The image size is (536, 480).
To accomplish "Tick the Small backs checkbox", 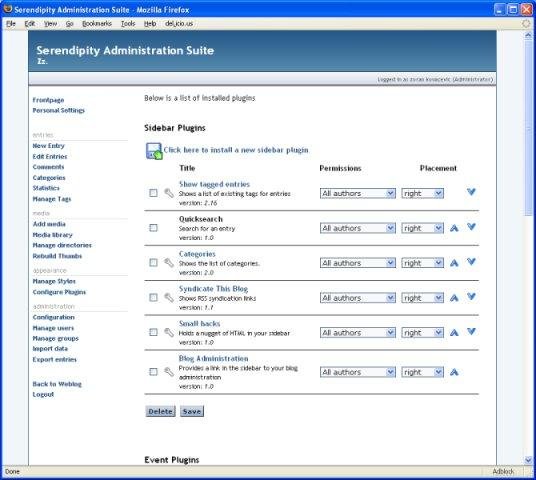I will point(153,332).
